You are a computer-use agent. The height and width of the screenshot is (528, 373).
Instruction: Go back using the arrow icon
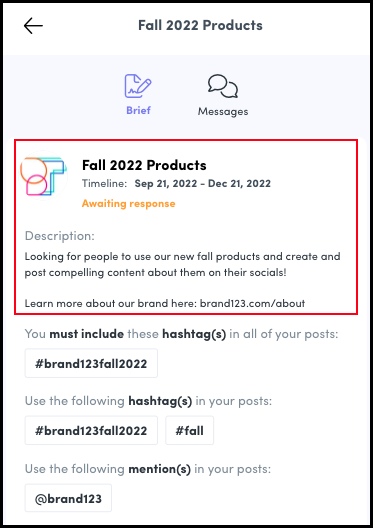click(33, 26)
